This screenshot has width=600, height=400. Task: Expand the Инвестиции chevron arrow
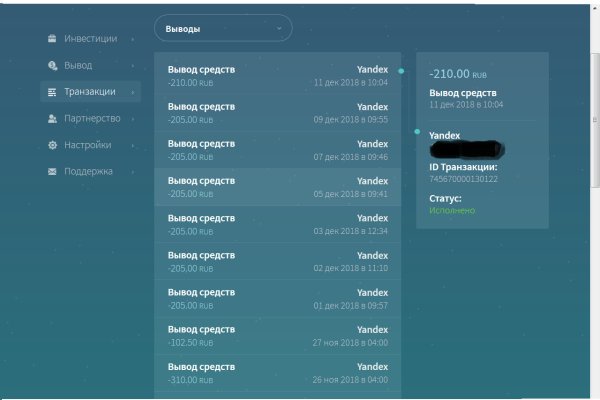(x=131, y=40)
